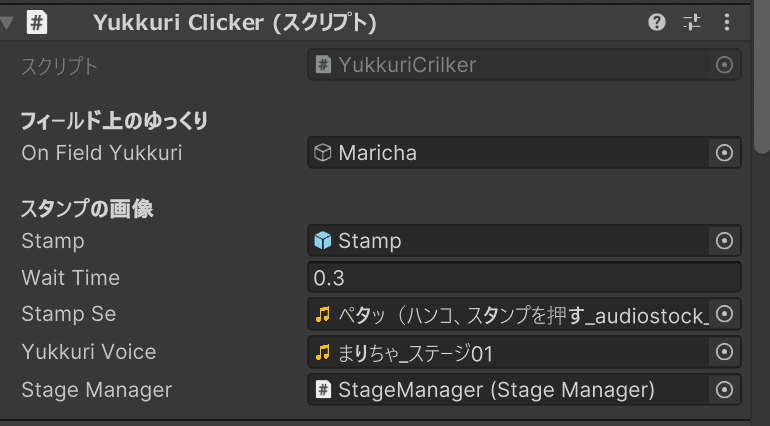Screen dimensions: 770x426
Task: Open object picker for Stamp field
Action: (724, 241)
